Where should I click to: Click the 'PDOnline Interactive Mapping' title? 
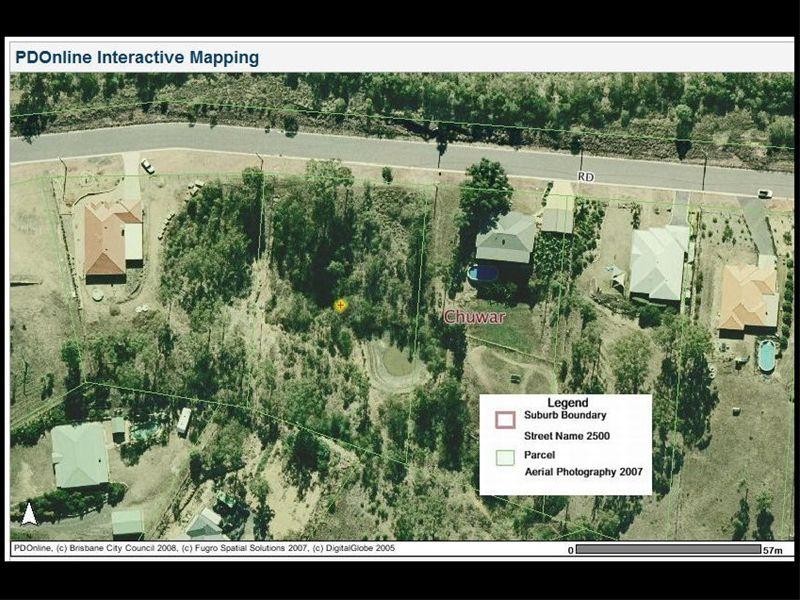coord(137,57)
